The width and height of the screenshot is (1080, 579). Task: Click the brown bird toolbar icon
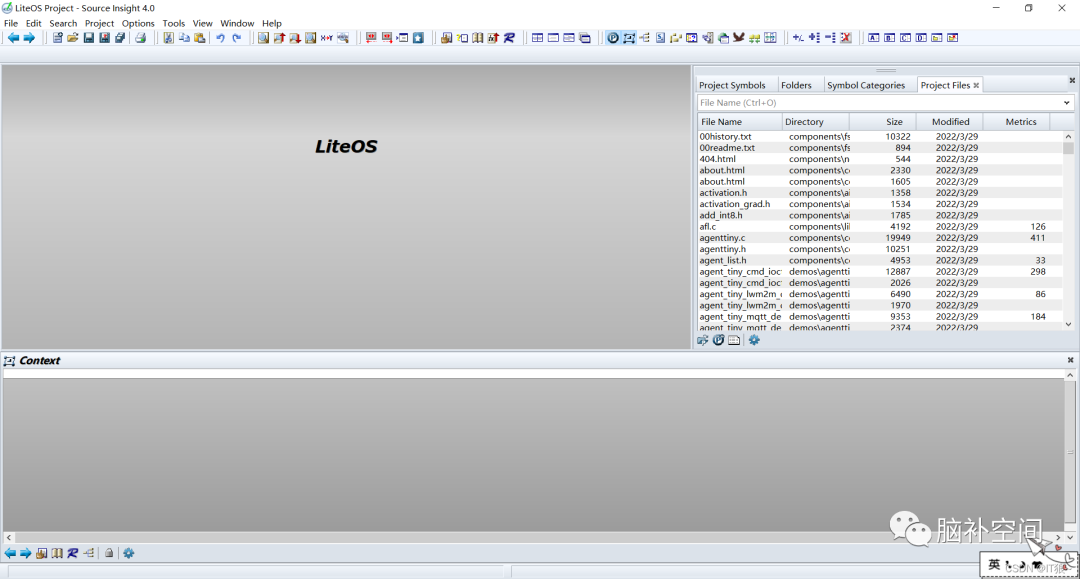tap(738, 38)
